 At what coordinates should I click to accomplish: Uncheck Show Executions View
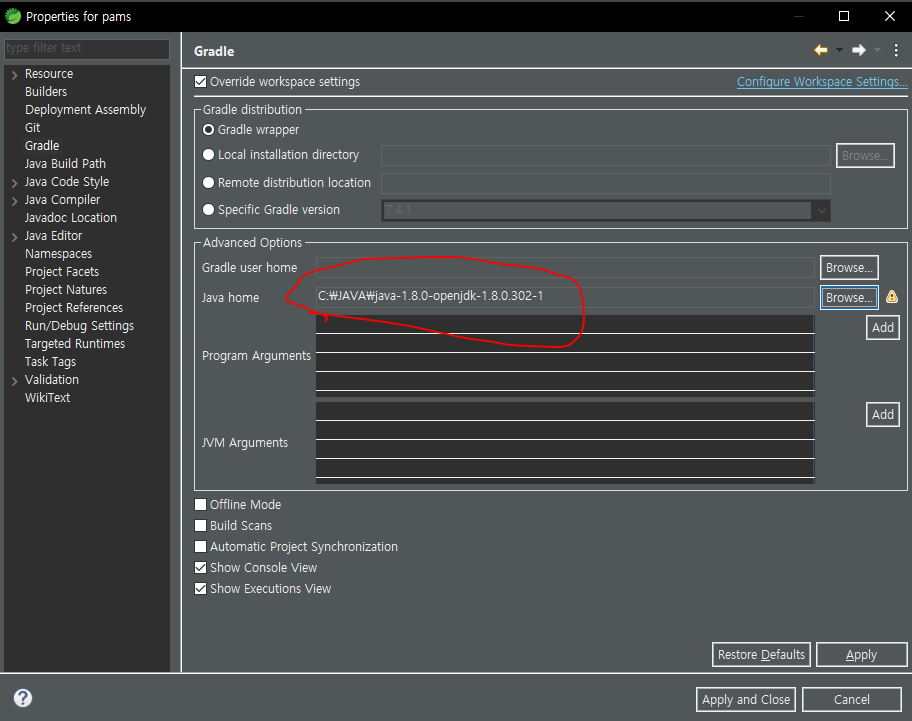click(200, 588)
